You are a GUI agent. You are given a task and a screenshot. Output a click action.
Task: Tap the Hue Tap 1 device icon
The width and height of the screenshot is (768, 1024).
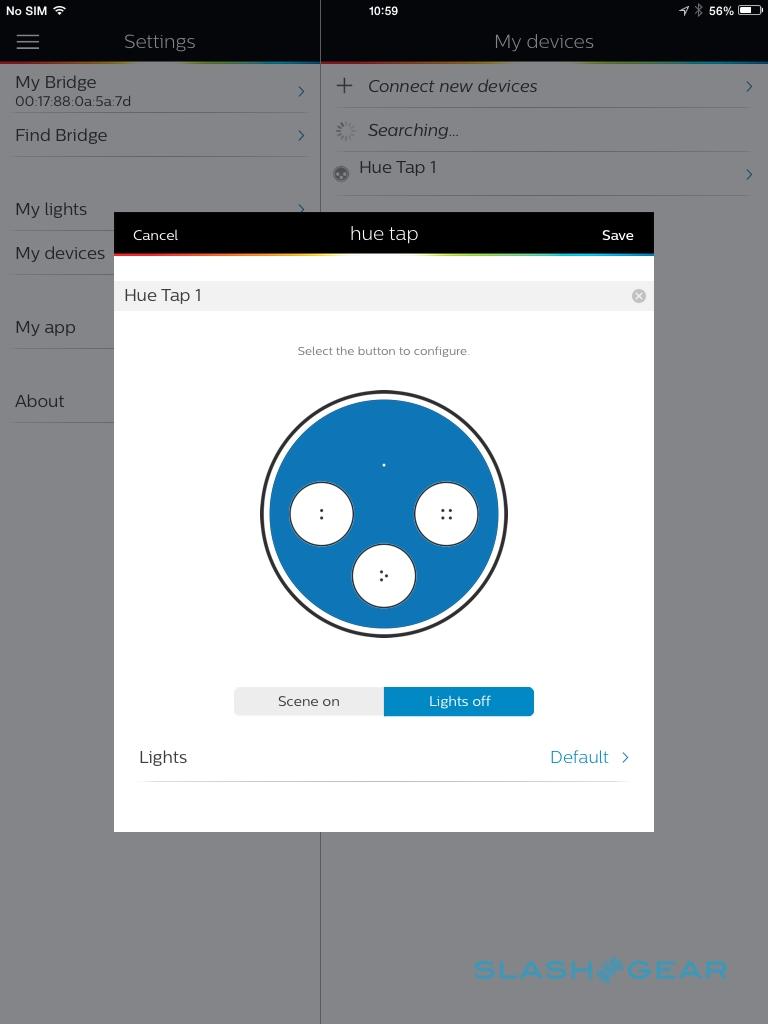[x=341, y=174]
